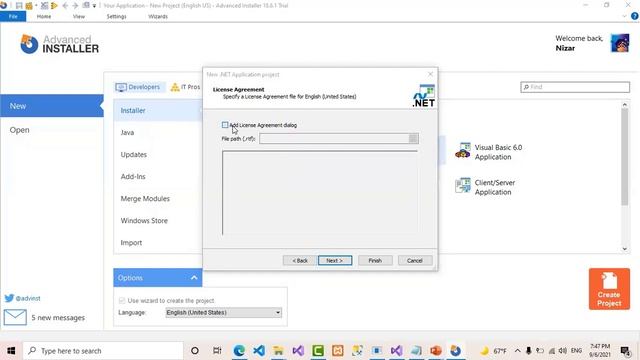640x360 pixels.
Task: Open Microsoft Edge from the taskbar
Action: tap(239, 351)
